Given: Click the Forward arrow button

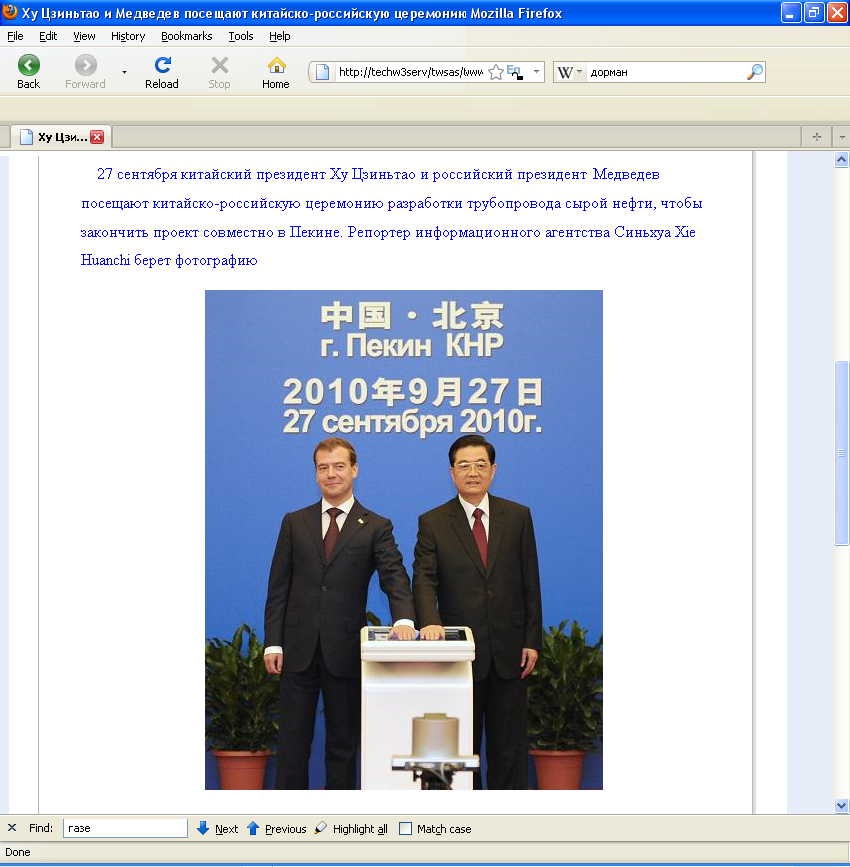Looking at the screenshot, I should (86, 65).
